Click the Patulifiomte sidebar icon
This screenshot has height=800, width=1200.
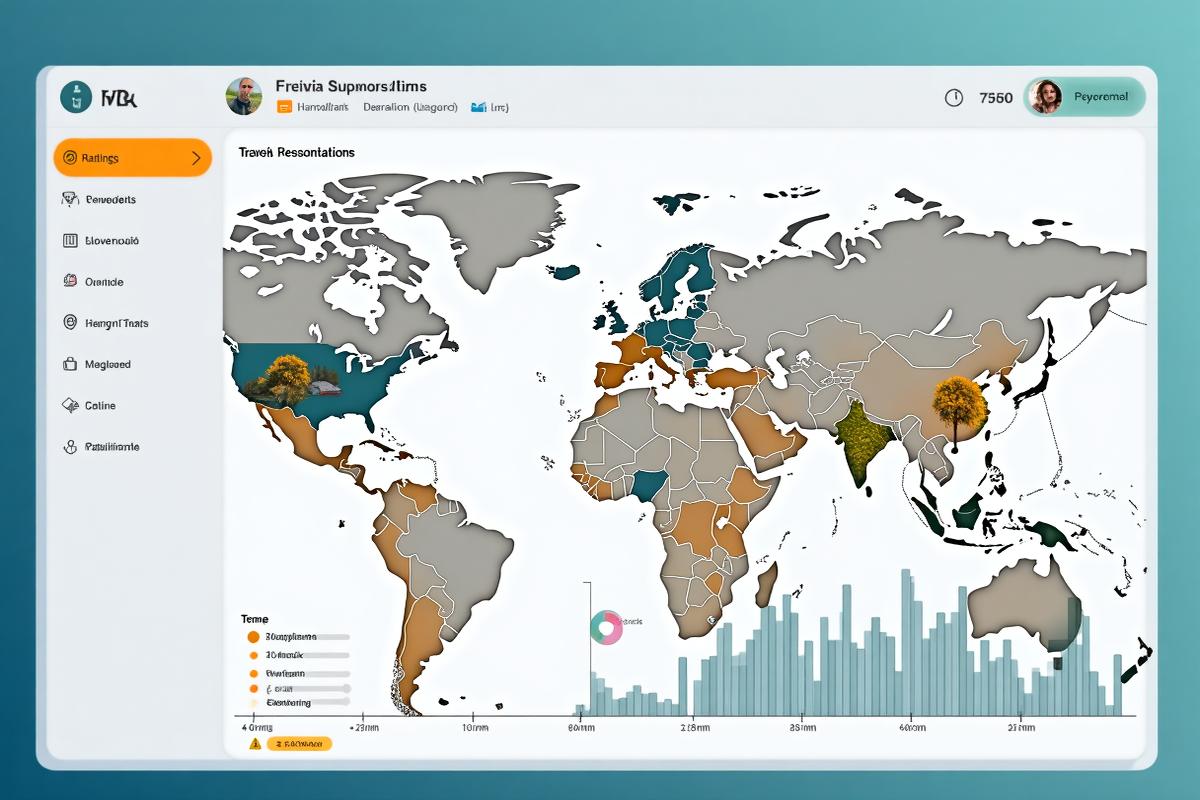pyautogui.click(x=70, y=447)
